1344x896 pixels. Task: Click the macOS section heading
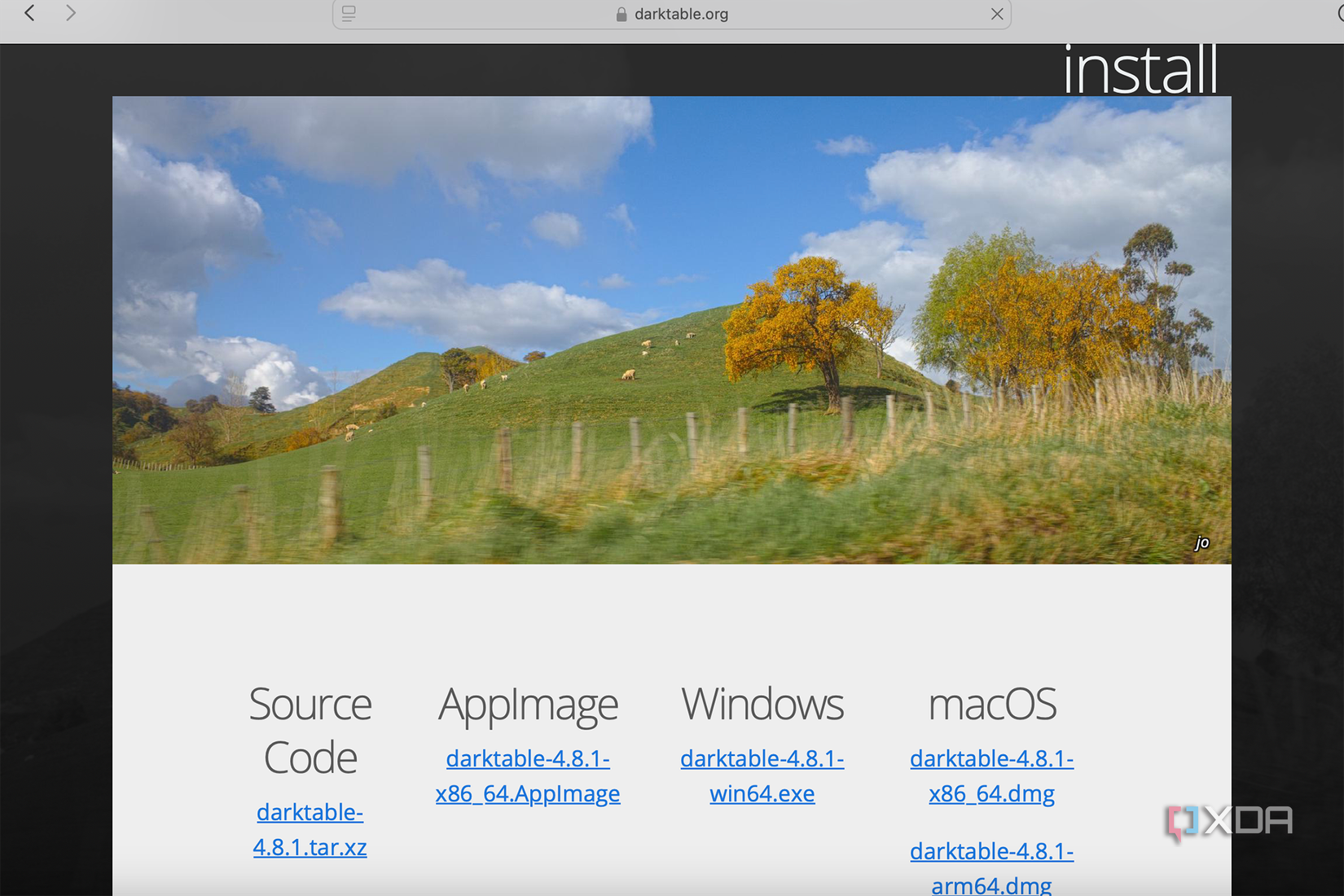993,704
